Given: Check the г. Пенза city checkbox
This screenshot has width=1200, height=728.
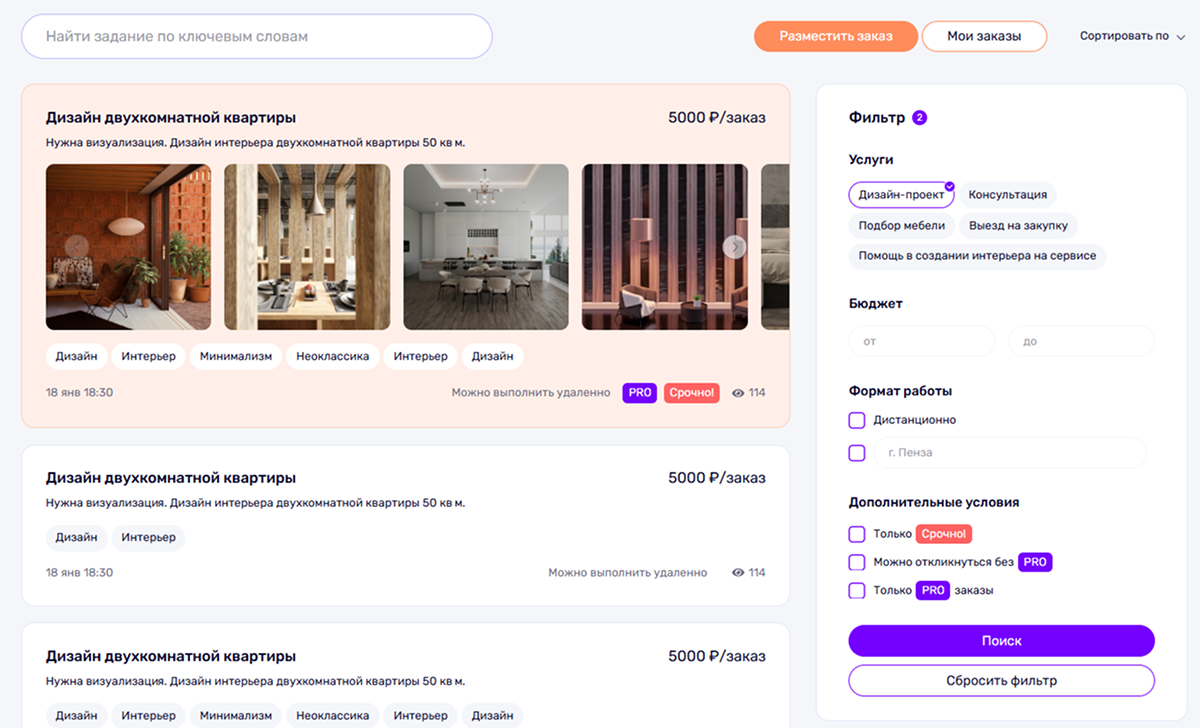Looking at the screenshot, I should (x=857, y=453).
